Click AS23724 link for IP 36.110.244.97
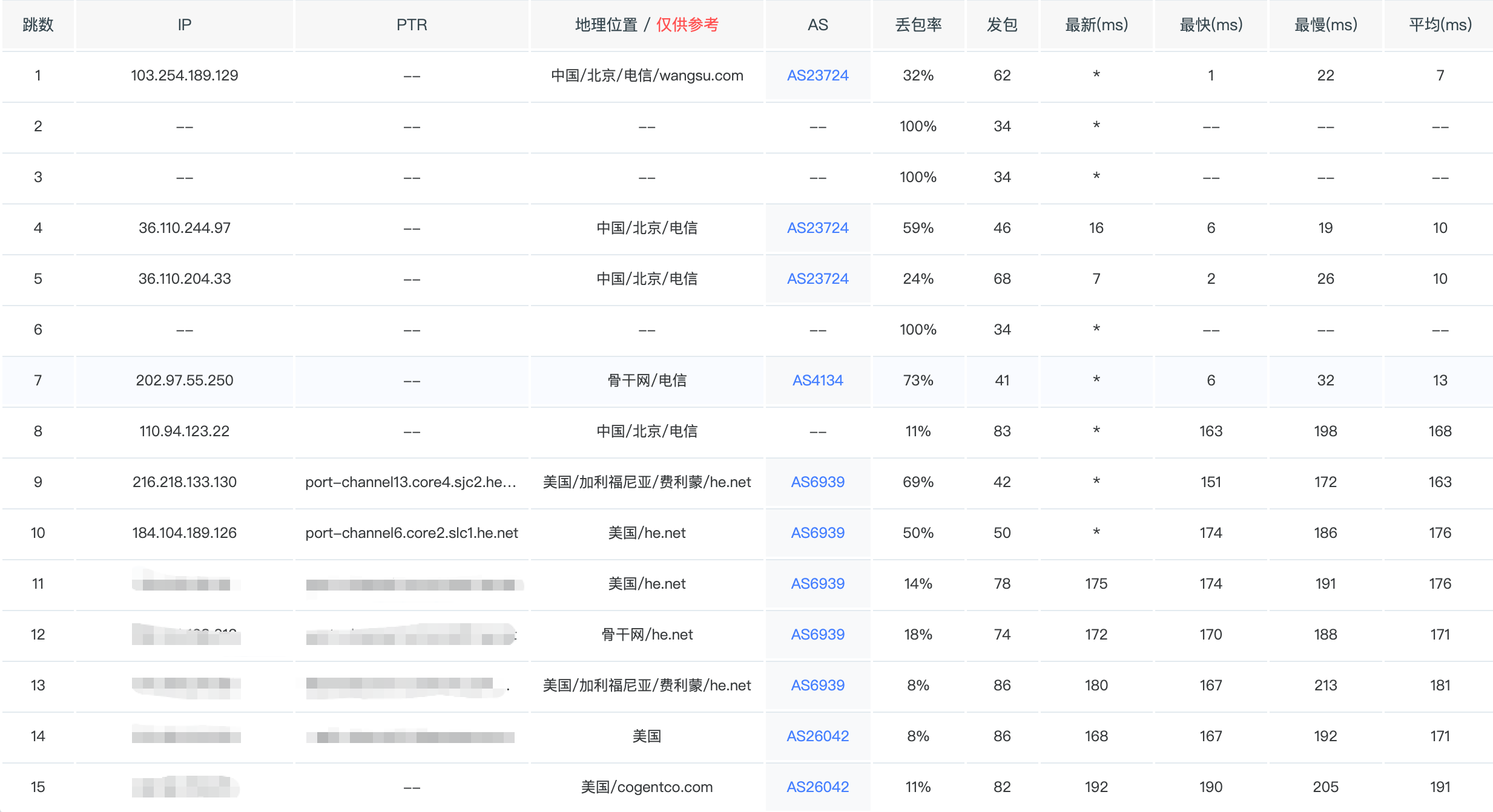This screenshot has width=1493, height=812. pyautogui.click(x=817, y=228)
